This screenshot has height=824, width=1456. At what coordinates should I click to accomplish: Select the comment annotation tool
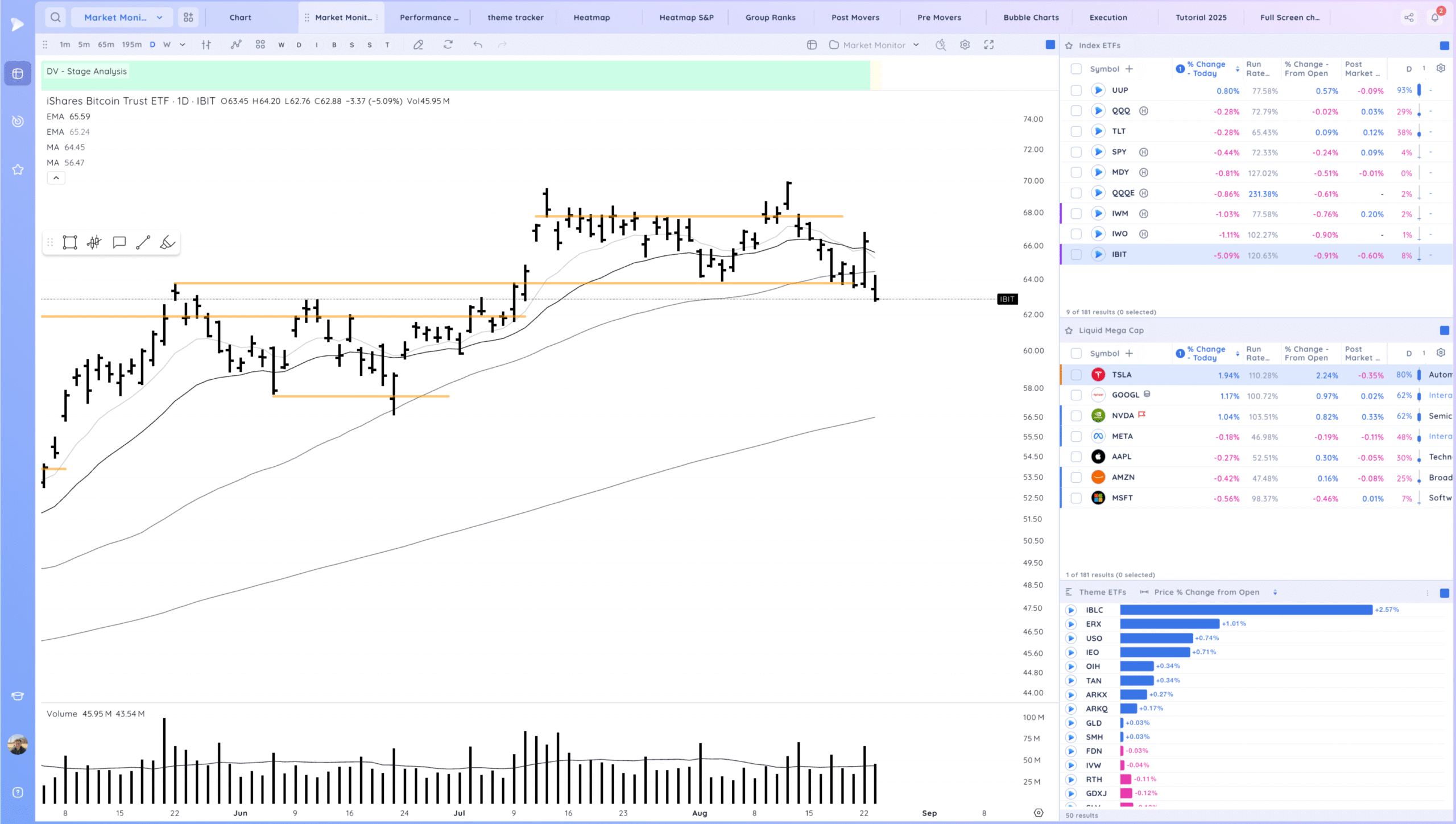119,243
